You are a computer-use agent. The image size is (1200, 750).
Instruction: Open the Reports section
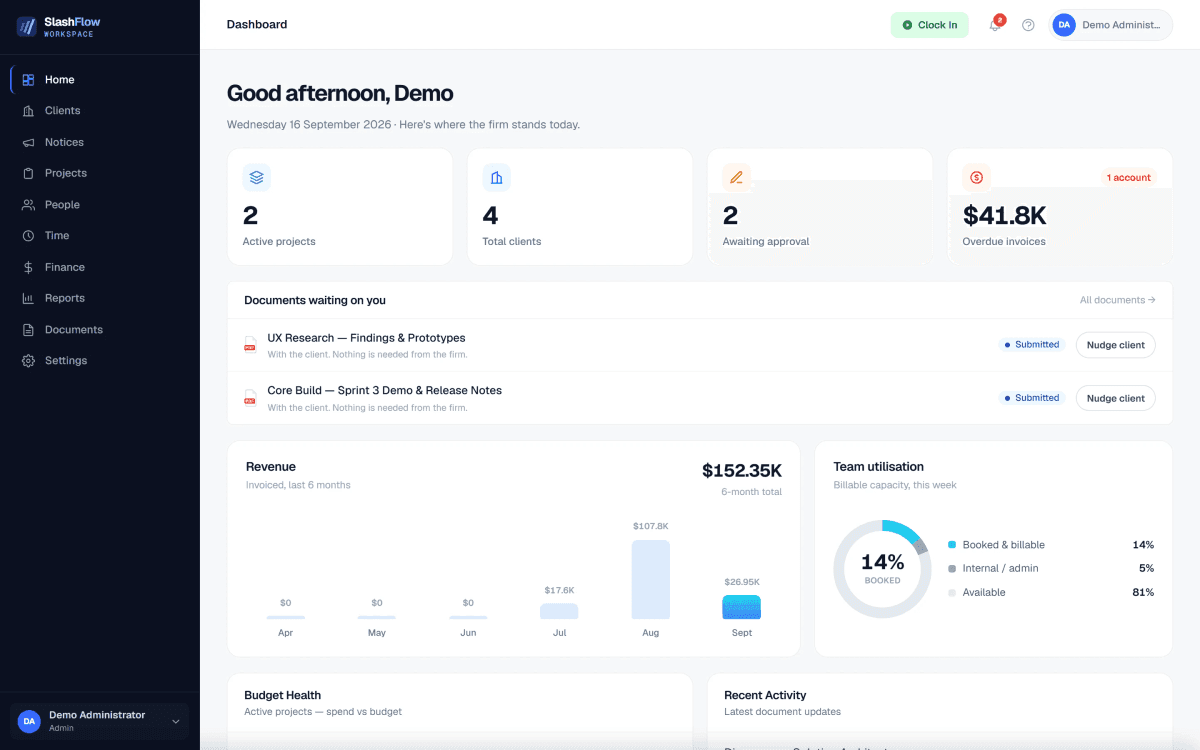(100, 298)
